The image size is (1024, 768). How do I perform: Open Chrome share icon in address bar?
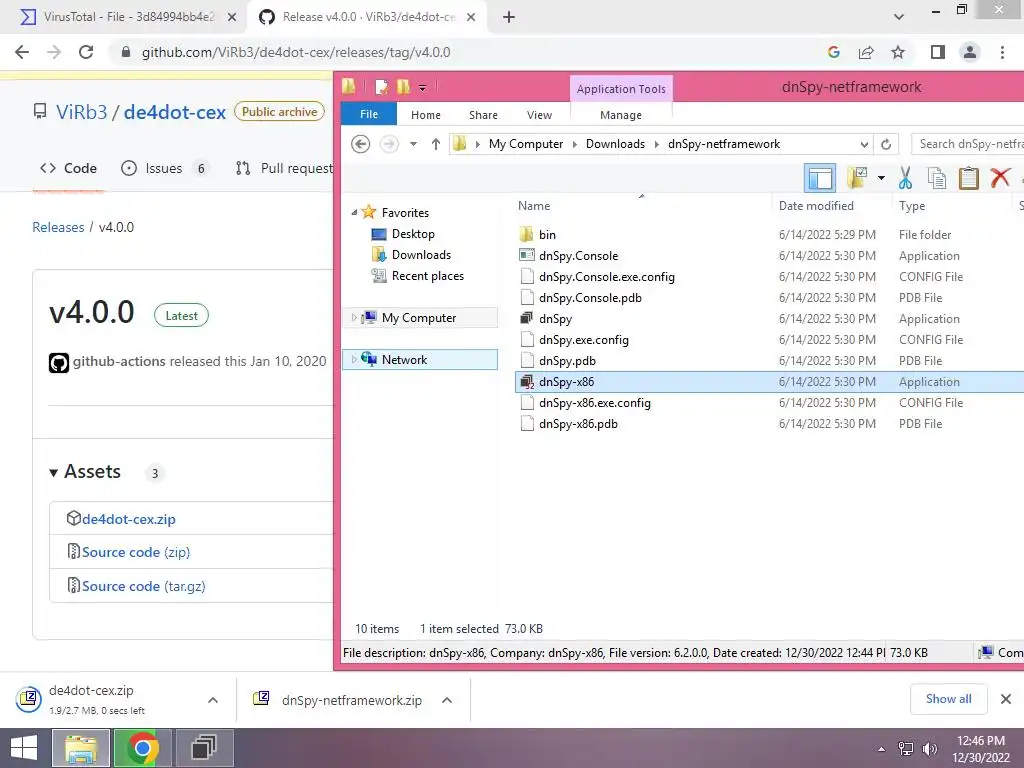click(866, 52)
